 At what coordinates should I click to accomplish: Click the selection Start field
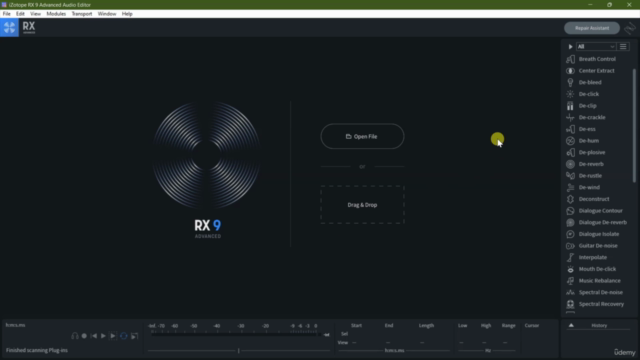[x=356, y=334]
